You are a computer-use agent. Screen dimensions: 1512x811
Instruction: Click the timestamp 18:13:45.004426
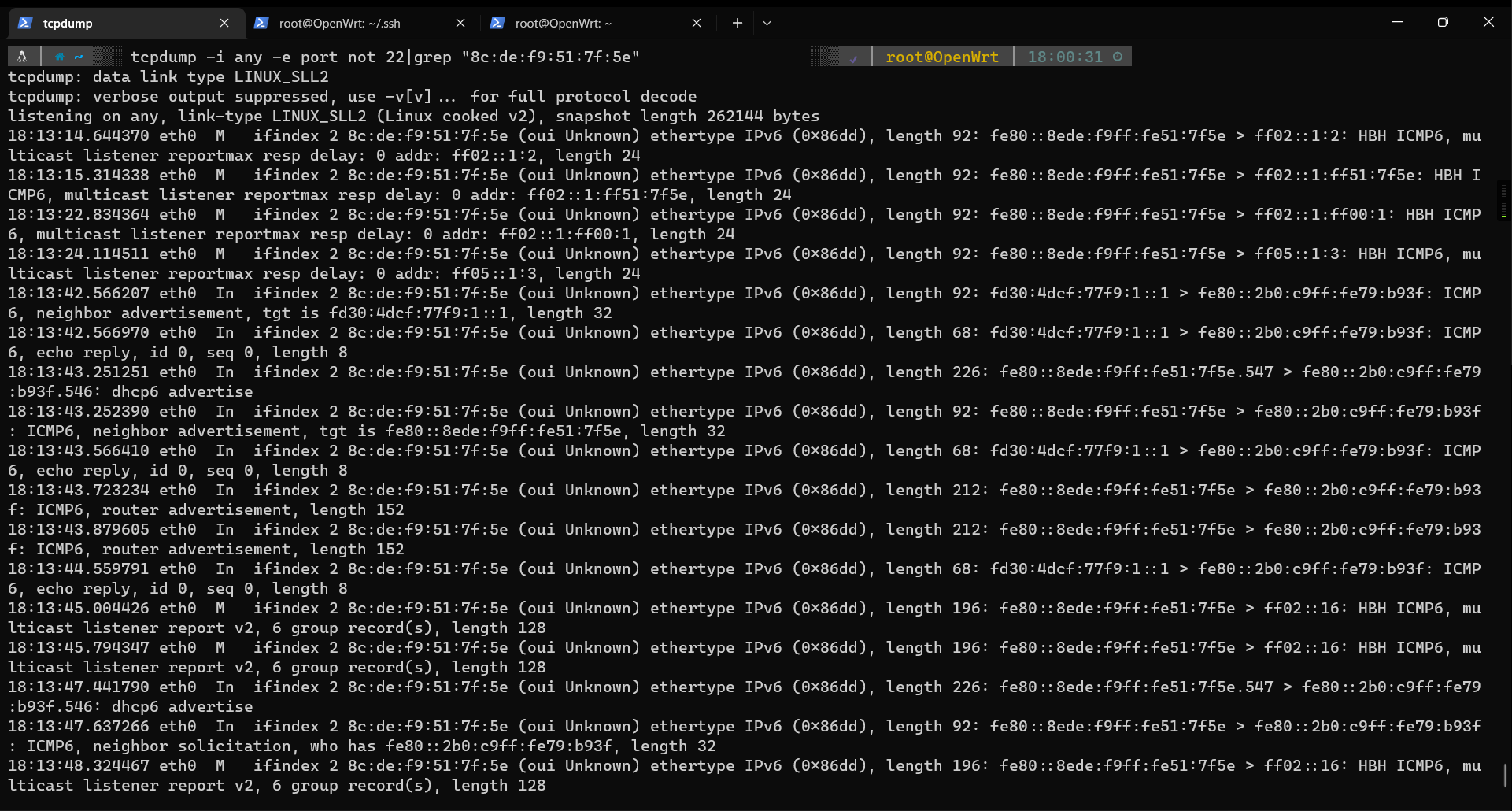(x=79, y=608)
